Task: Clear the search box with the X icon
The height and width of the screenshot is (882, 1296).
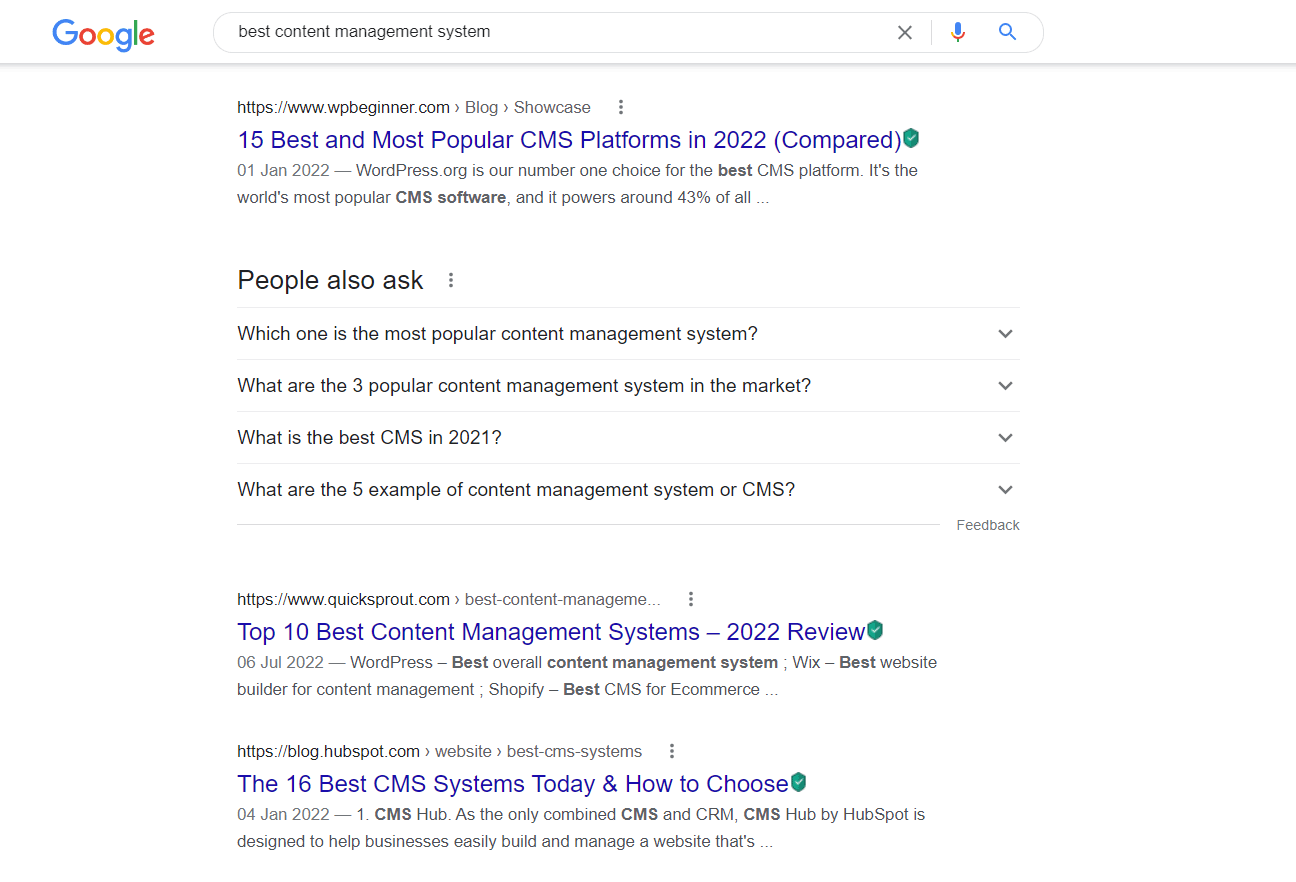Action: coord(905,32)
